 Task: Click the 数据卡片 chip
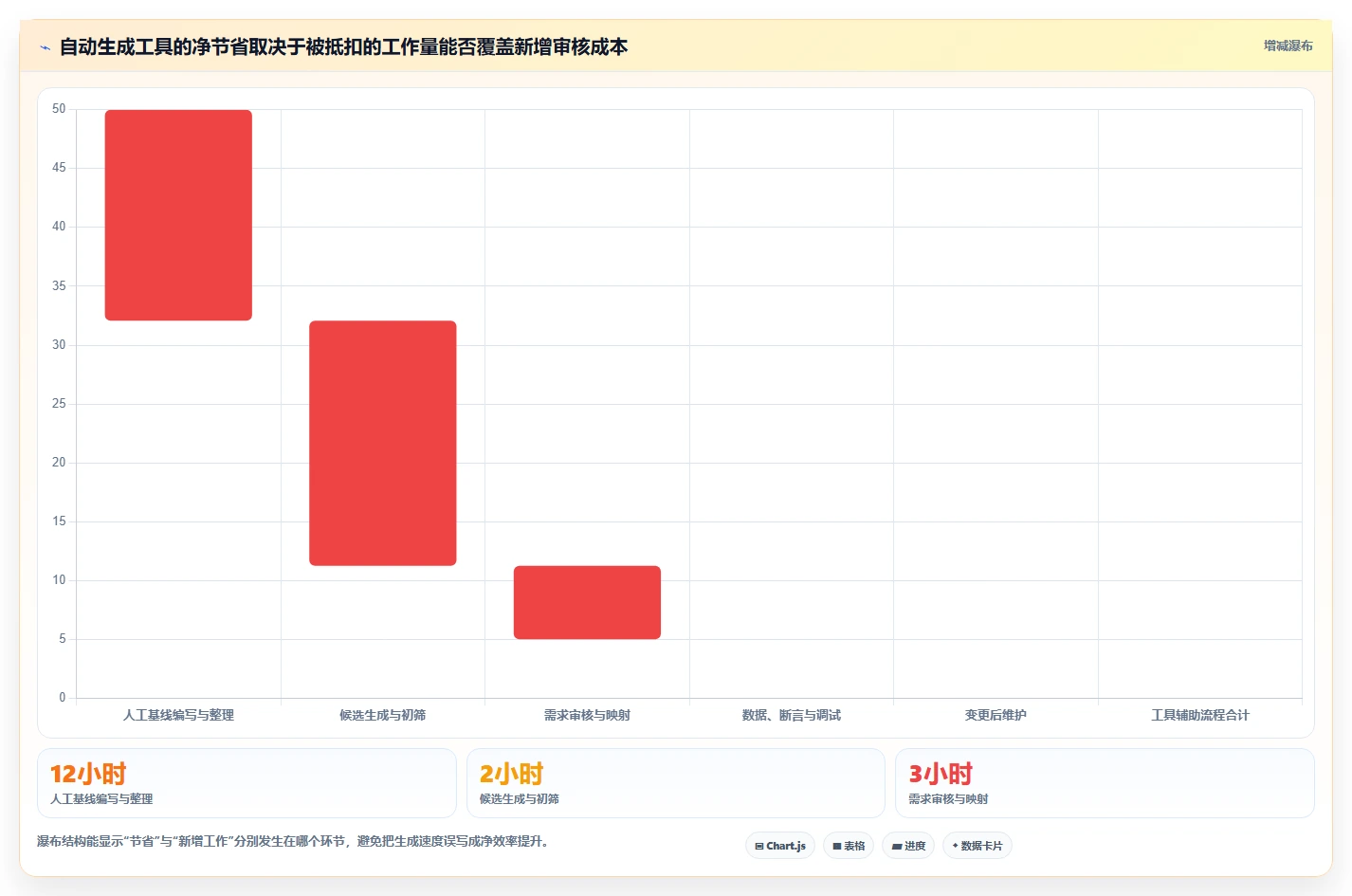click(977, 846)
